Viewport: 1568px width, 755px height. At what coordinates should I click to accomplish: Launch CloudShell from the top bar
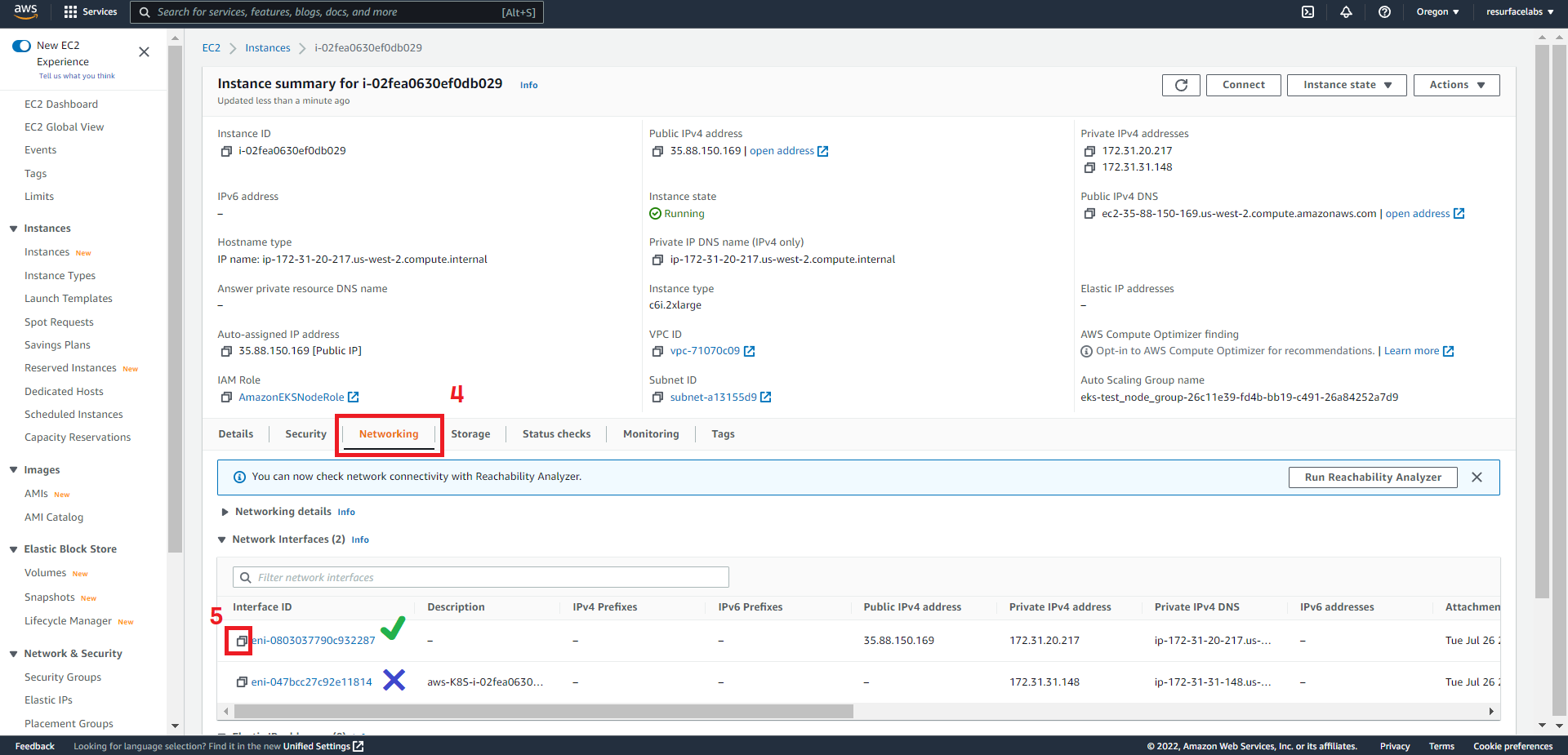coord(1307,11)
